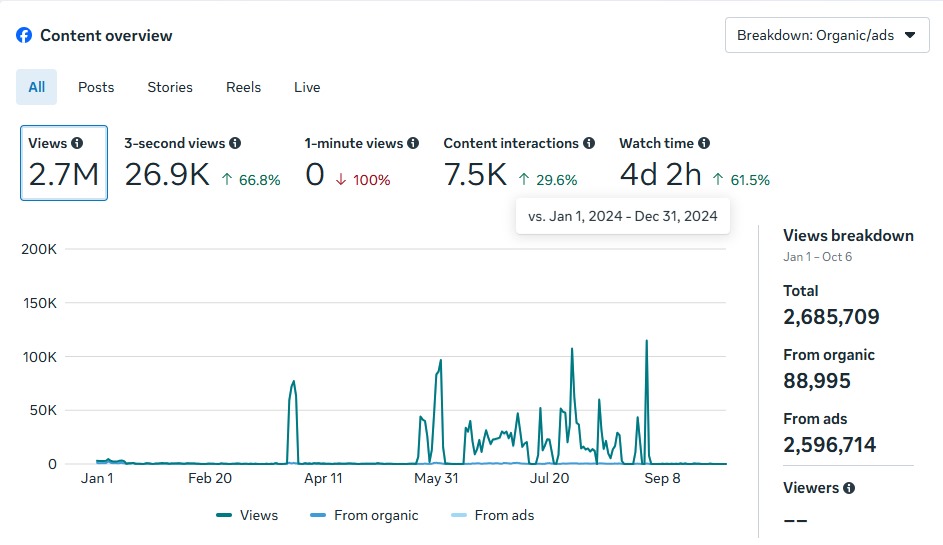Switch to the Posts tab
This screenshot has width=943, height=545.
click(x=96, y=87)
